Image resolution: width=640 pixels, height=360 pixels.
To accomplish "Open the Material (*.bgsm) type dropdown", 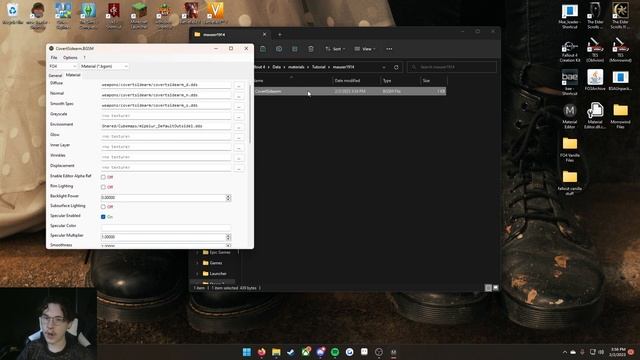I will [x=104, y=66].
